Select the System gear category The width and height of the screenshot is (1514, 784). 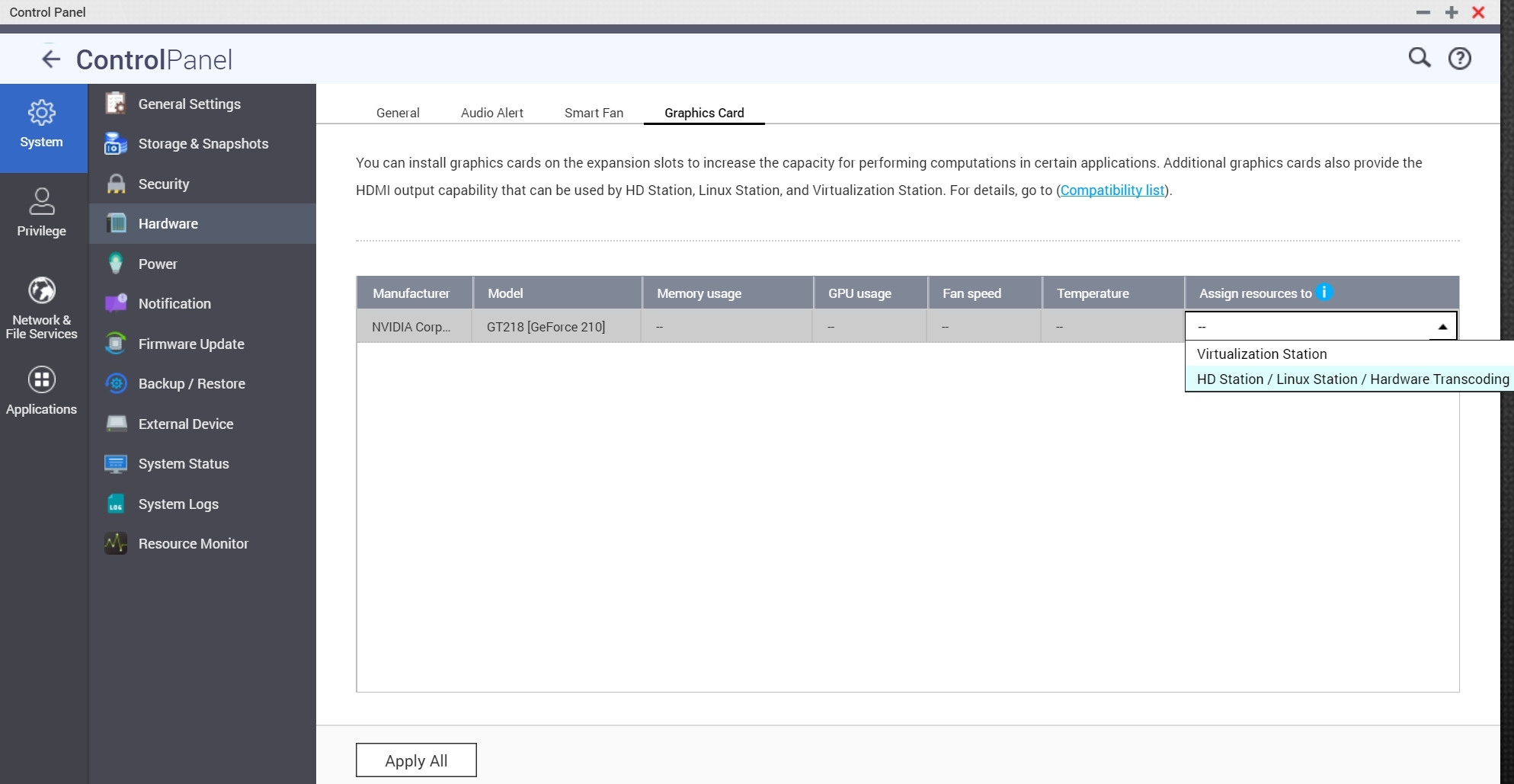[42, 127]
